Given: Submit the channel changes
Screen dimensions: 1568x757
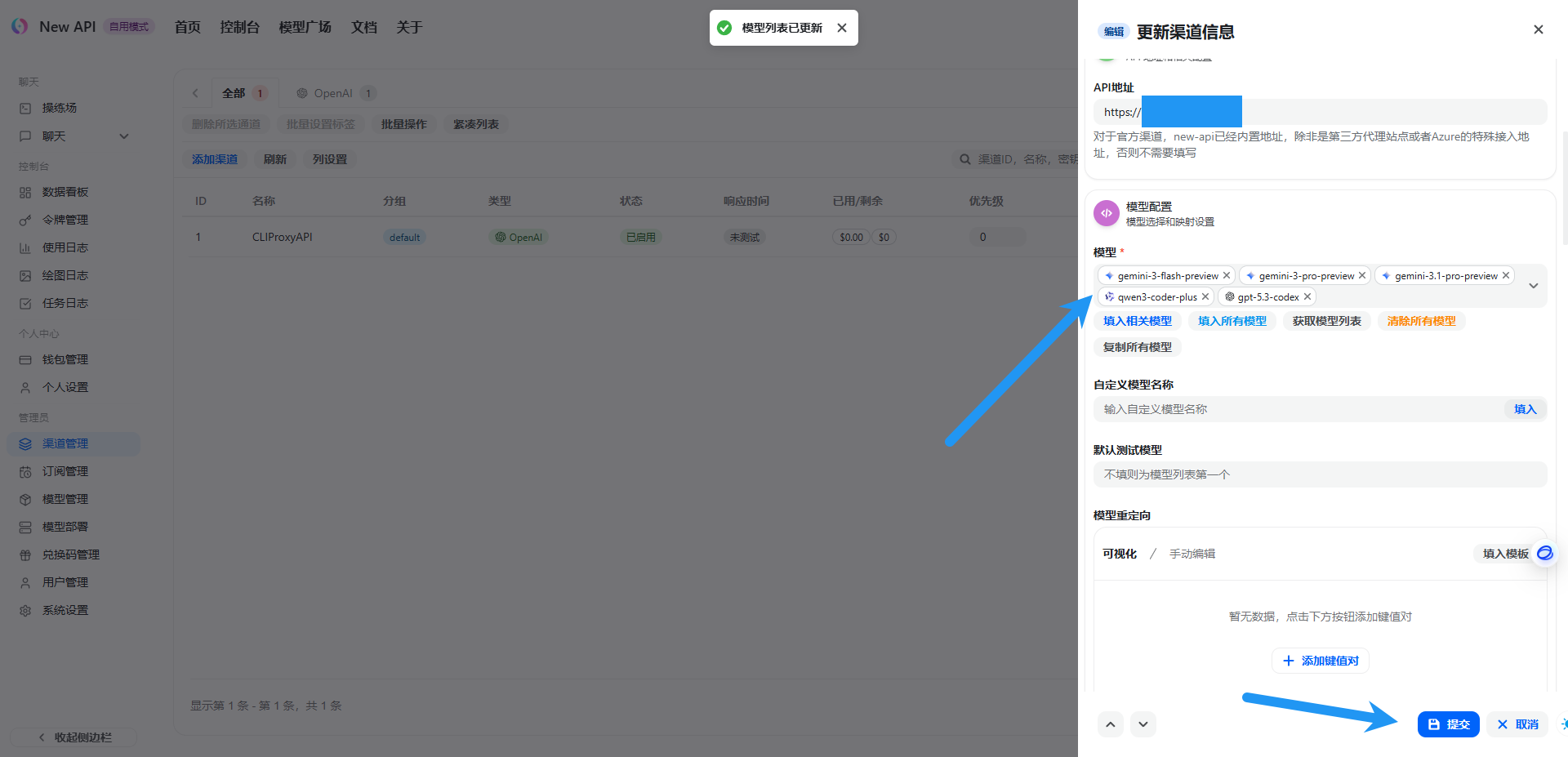Looking at the screenshot, I should (1448, 724).
